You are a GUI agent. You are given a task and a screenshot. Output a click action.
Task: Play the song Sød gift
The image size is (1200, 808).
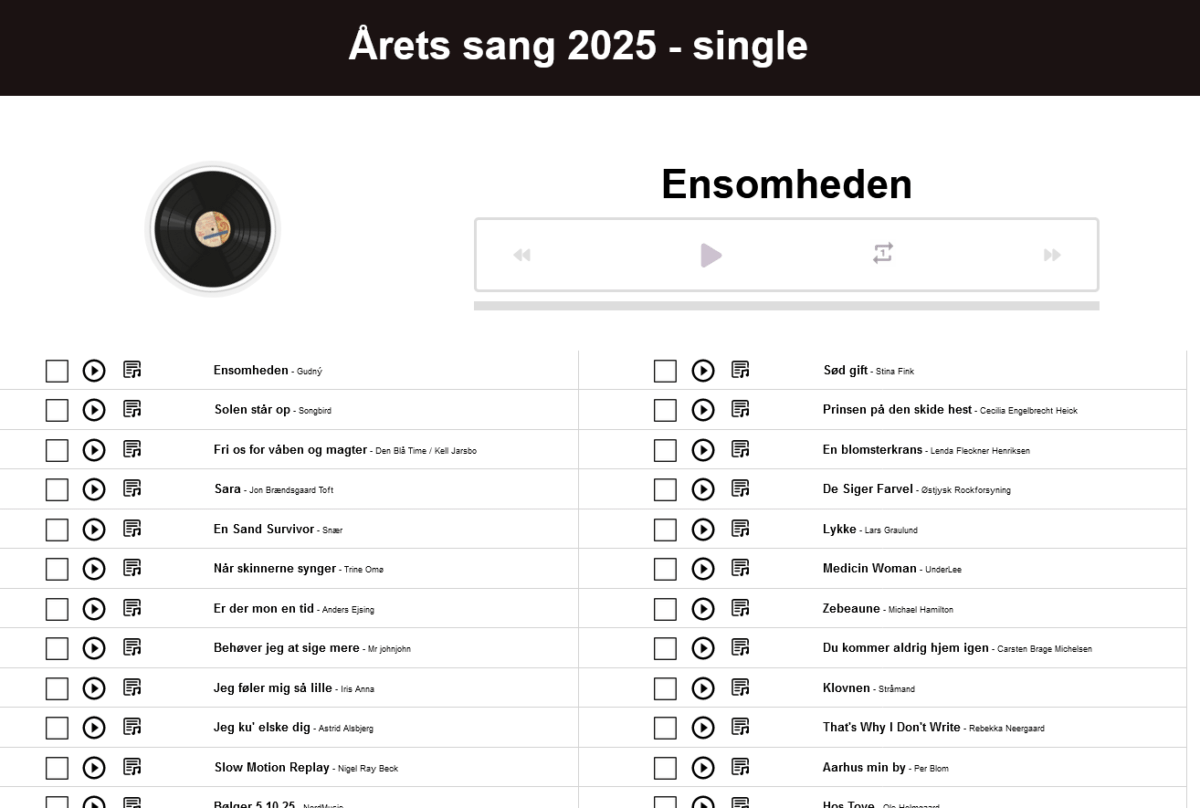coord(703,371)
